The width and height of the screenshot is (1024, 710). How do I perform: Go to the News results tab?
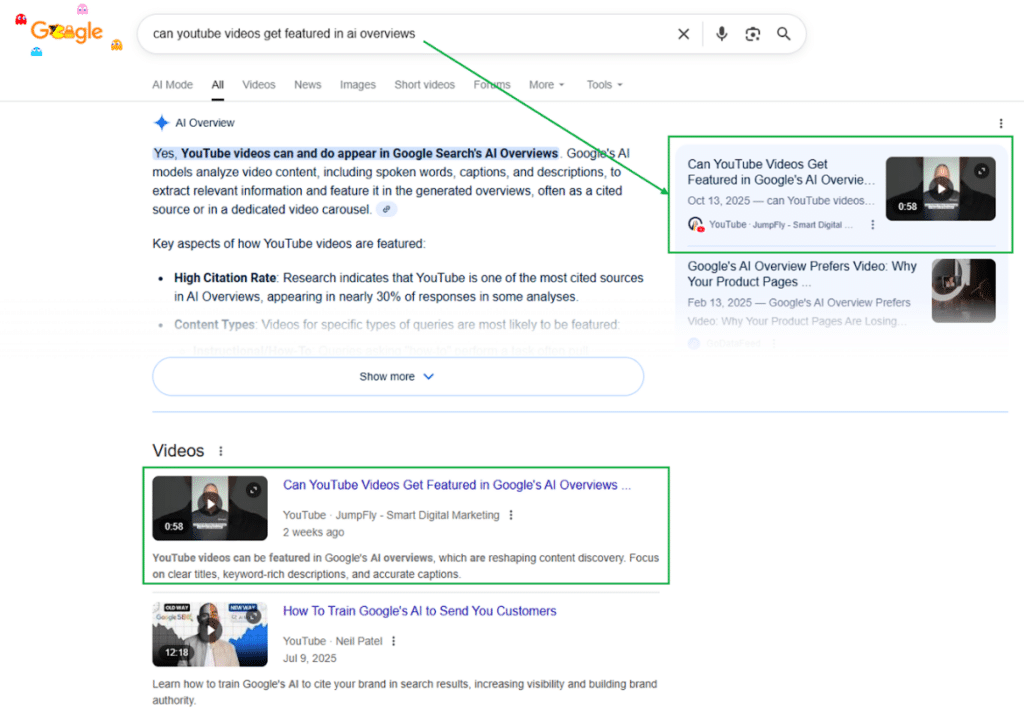(x=307, y=85)
